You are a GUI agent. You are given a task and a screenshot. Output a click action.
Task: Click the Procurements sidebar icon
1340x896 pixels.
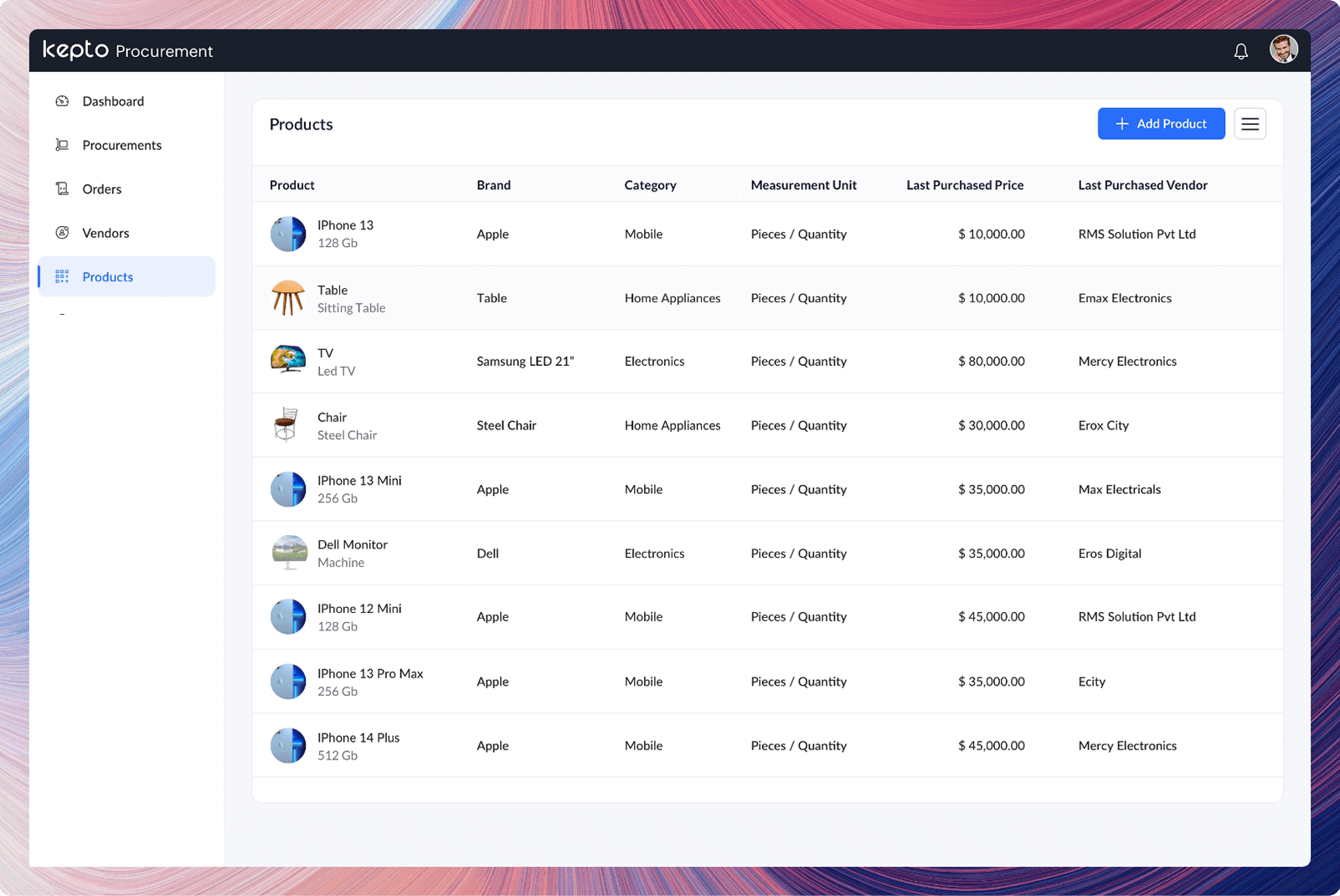(x=62, y=145)
